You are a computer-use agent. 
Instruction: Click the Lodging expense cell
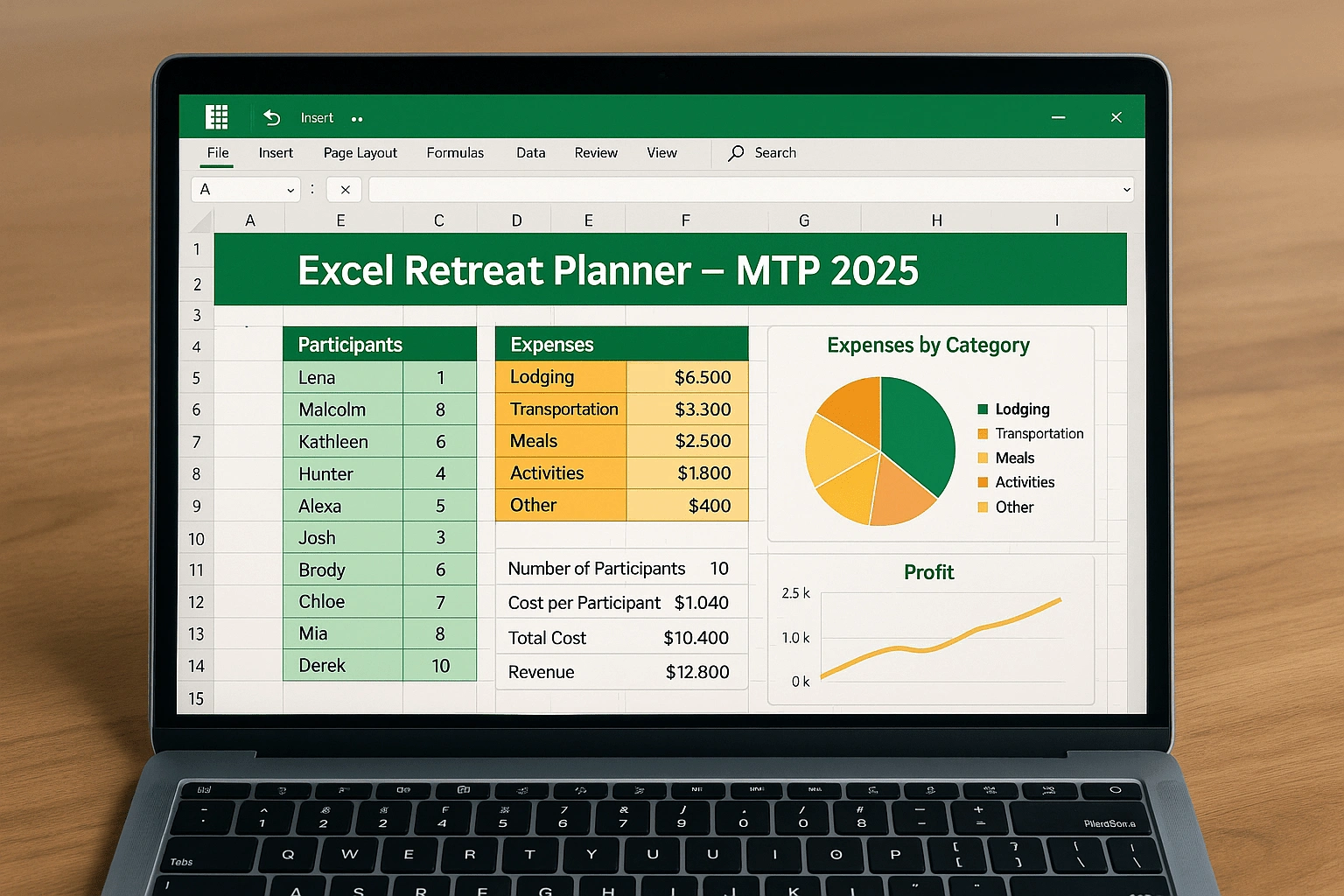point(561,377)
